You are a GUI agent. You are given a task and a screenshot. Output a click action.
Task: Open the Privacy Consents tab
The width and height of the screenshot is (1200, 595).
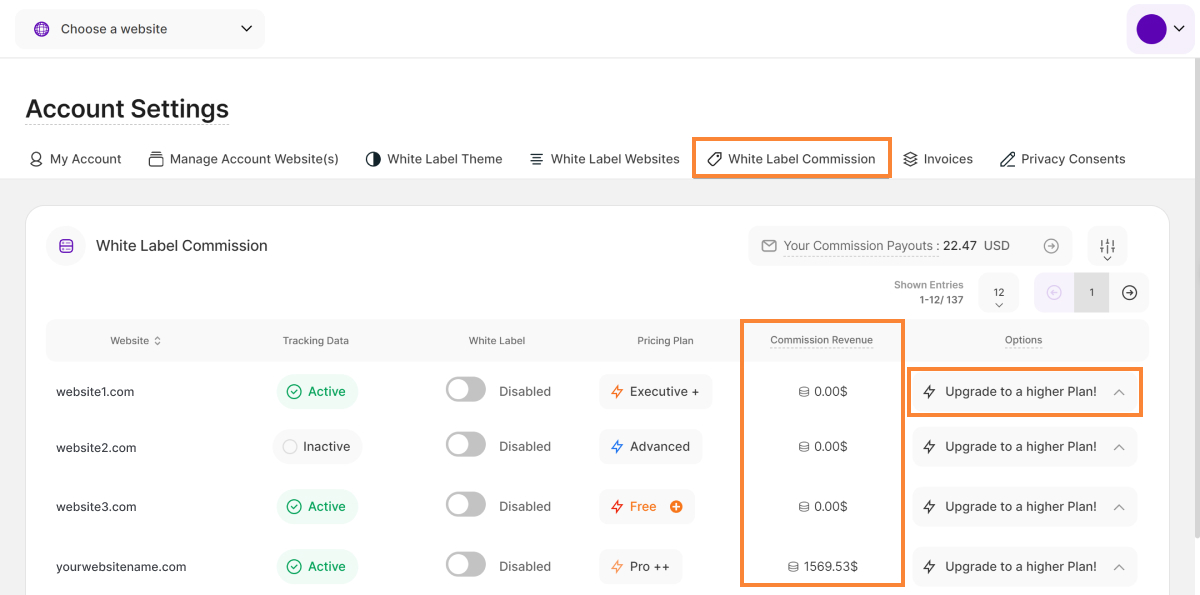pyautogui.click(x=1062, y=159)
